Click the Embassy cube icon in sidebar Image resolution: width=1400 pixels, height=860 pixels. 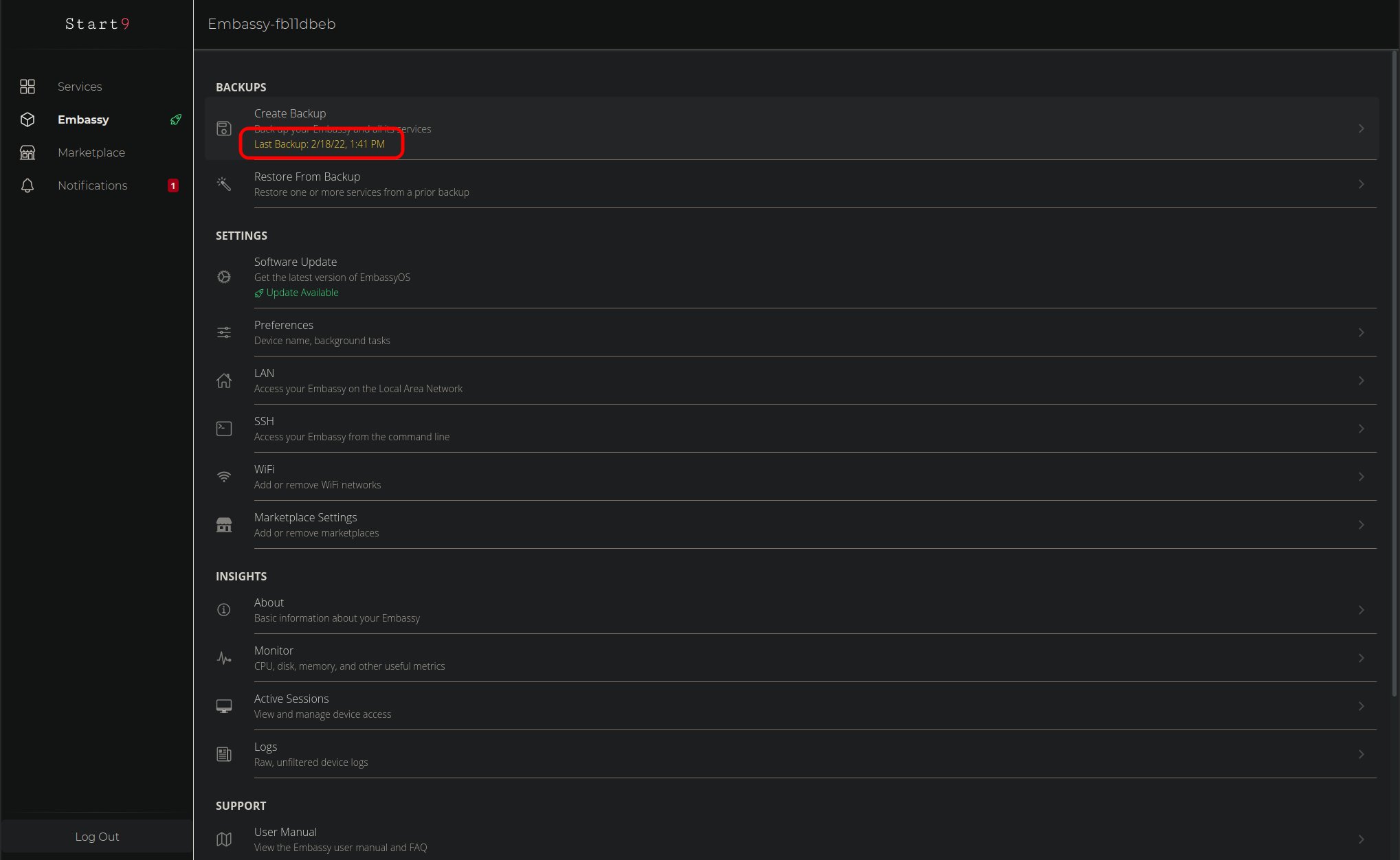pyautogui.click(x=27, y=120)
